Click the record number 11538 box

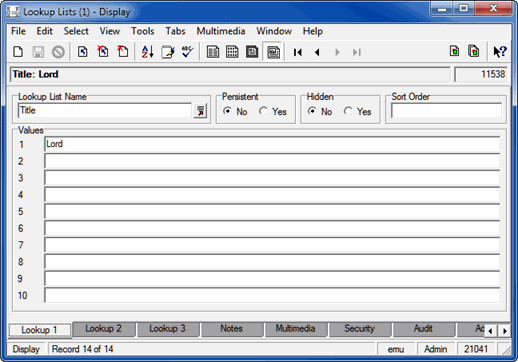coord(481,74)
